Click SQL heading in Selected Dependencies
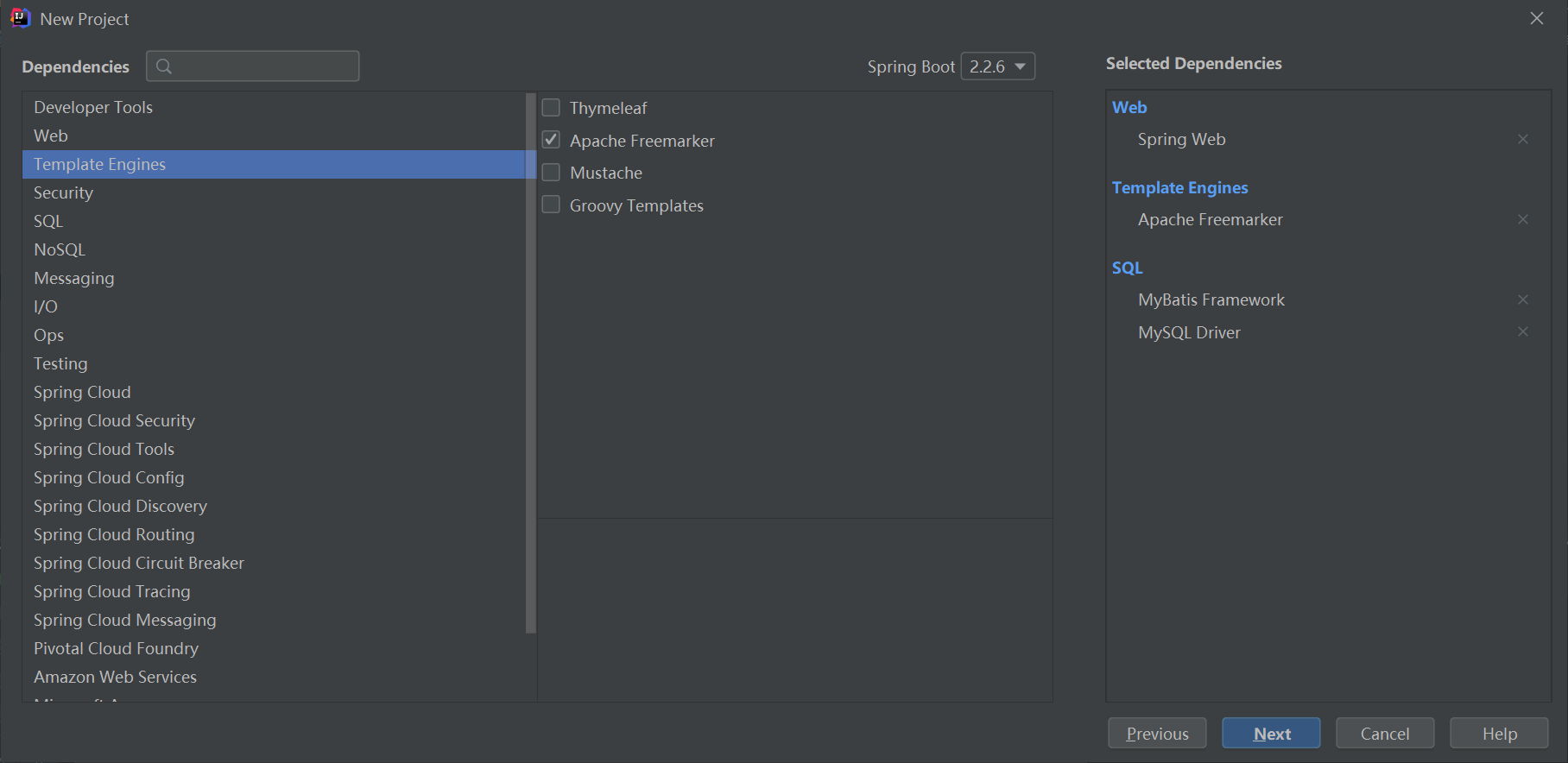 (x=1127, y=268)
